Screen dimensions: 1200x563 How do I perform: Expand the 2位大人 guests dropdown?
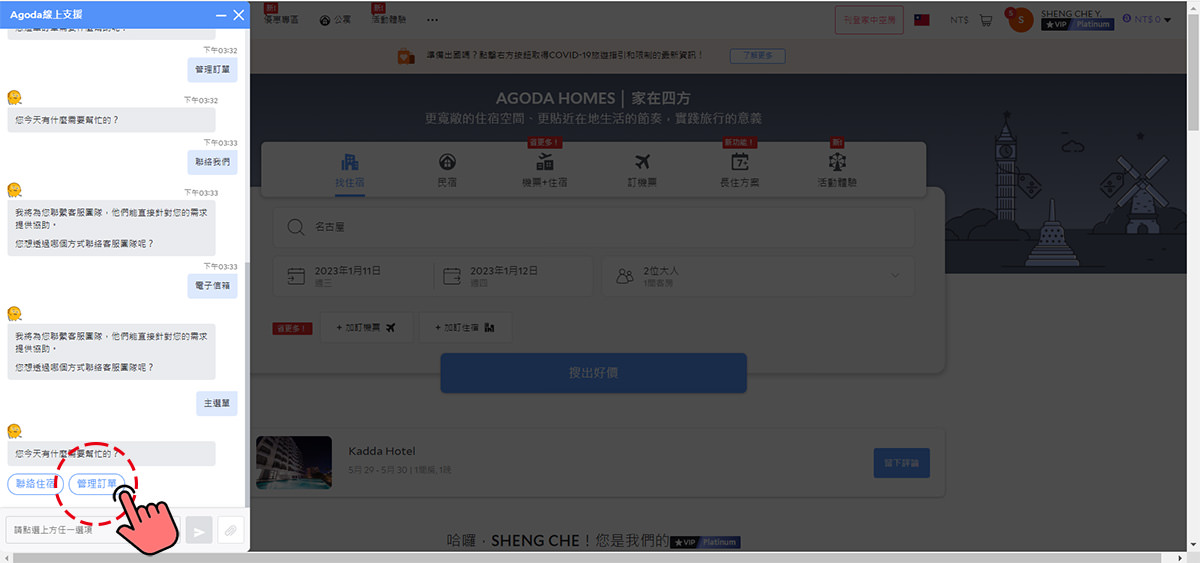click(758, 276)
